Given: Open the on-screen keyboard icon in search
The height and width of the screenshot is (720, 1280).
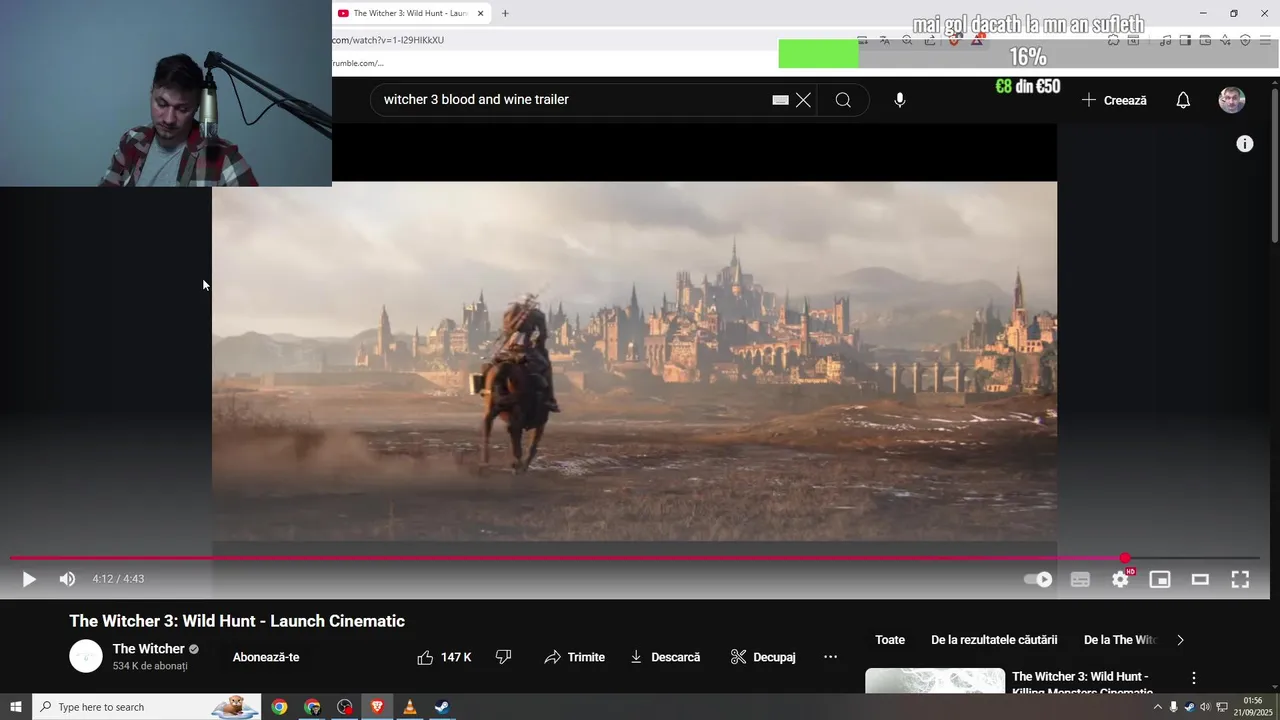Looking at the screenshot, I should point(781,100).
